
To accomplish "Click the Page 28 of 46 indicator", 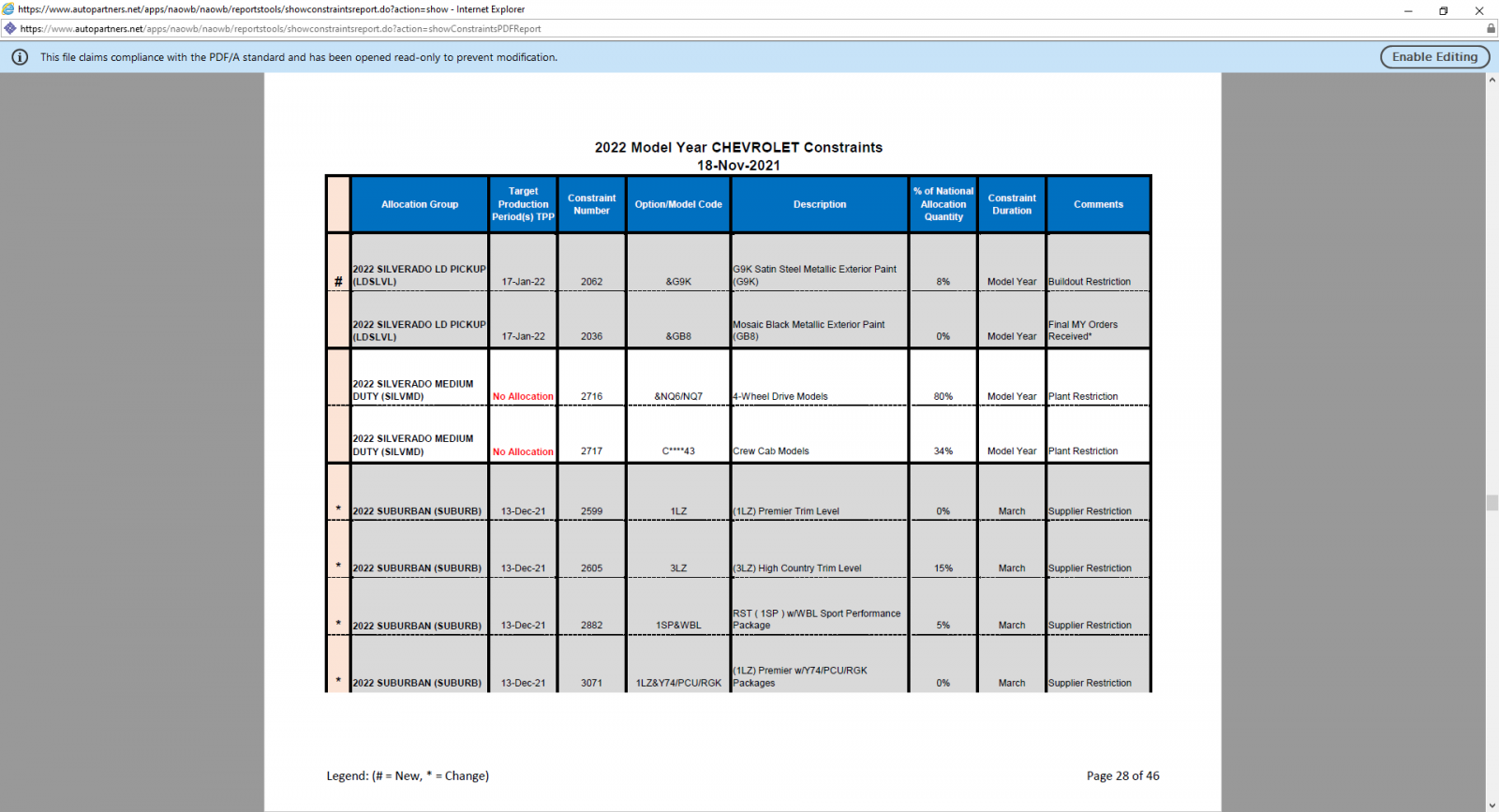I will point(1122,775).
